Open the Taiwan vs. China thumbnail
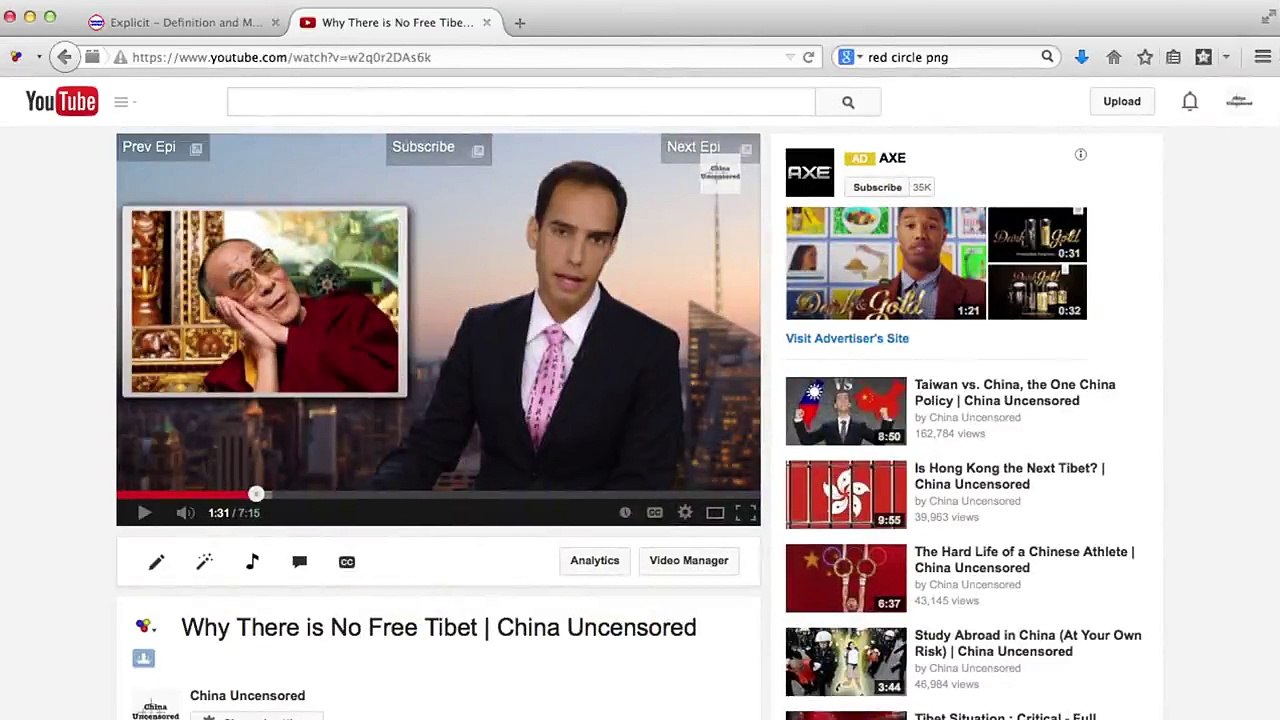 (846, 411)
